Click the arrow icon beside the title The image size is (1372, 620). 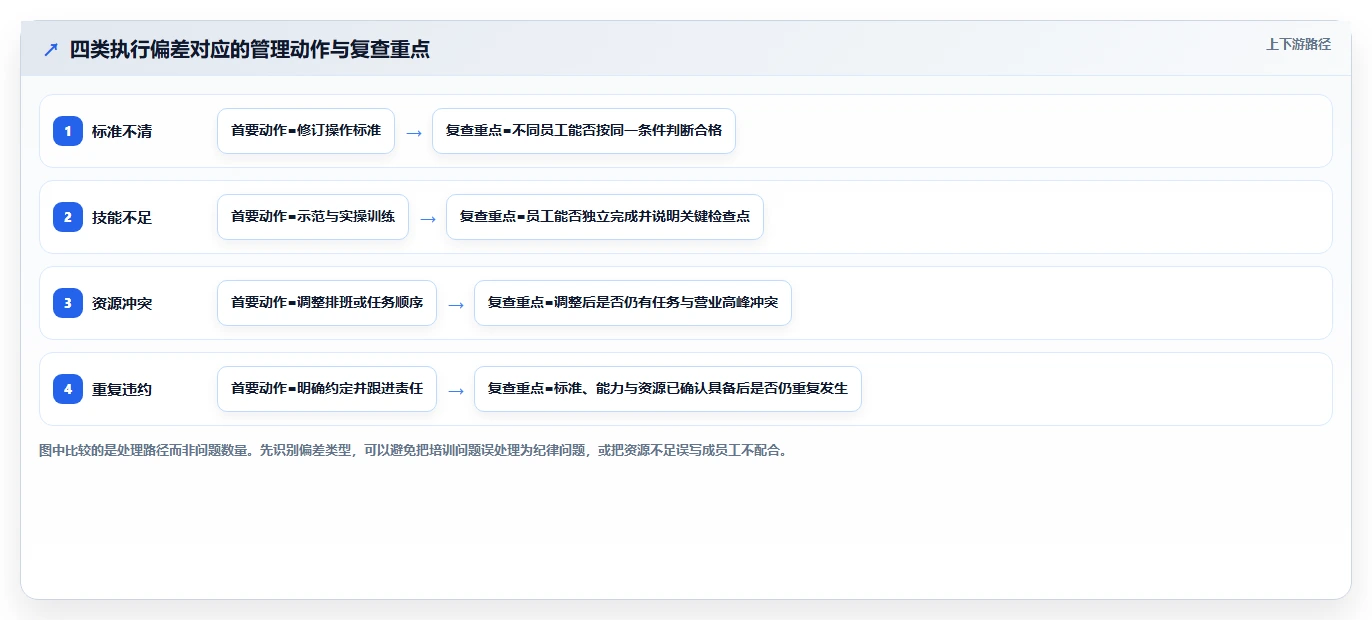coord(50,49)
